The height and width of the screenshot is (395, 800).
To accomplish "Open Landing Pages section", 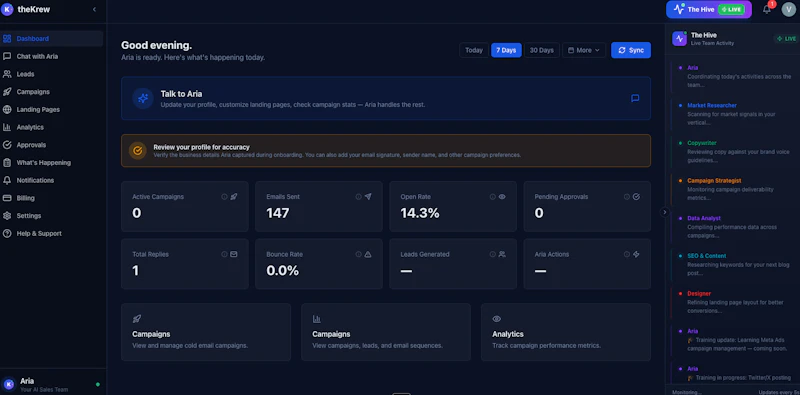I will click(x=52, y=110).
